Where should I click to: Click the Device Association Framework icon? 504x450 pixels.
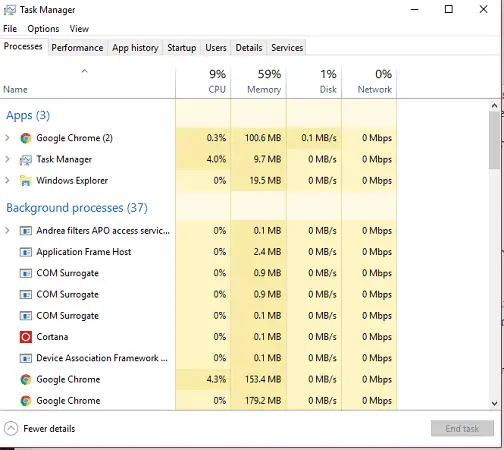26,358
